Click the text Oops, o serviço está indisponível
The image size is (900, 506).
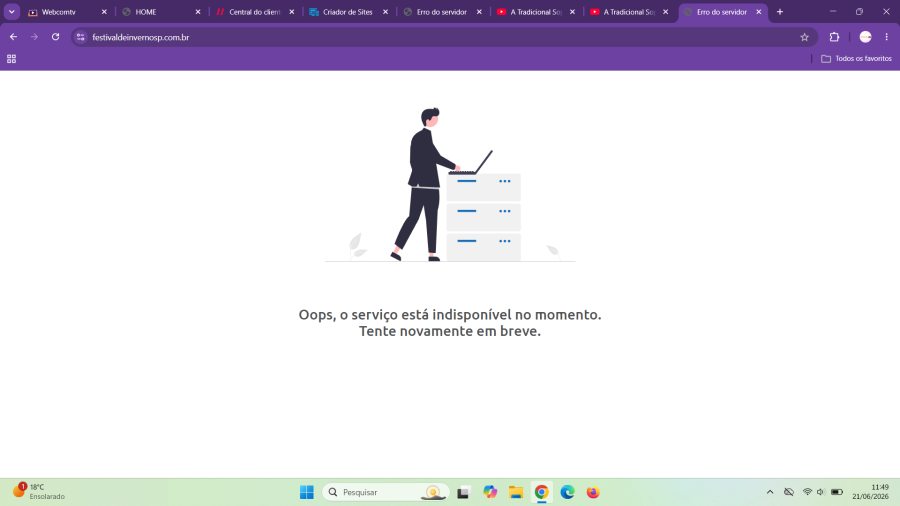coord(450,314)
